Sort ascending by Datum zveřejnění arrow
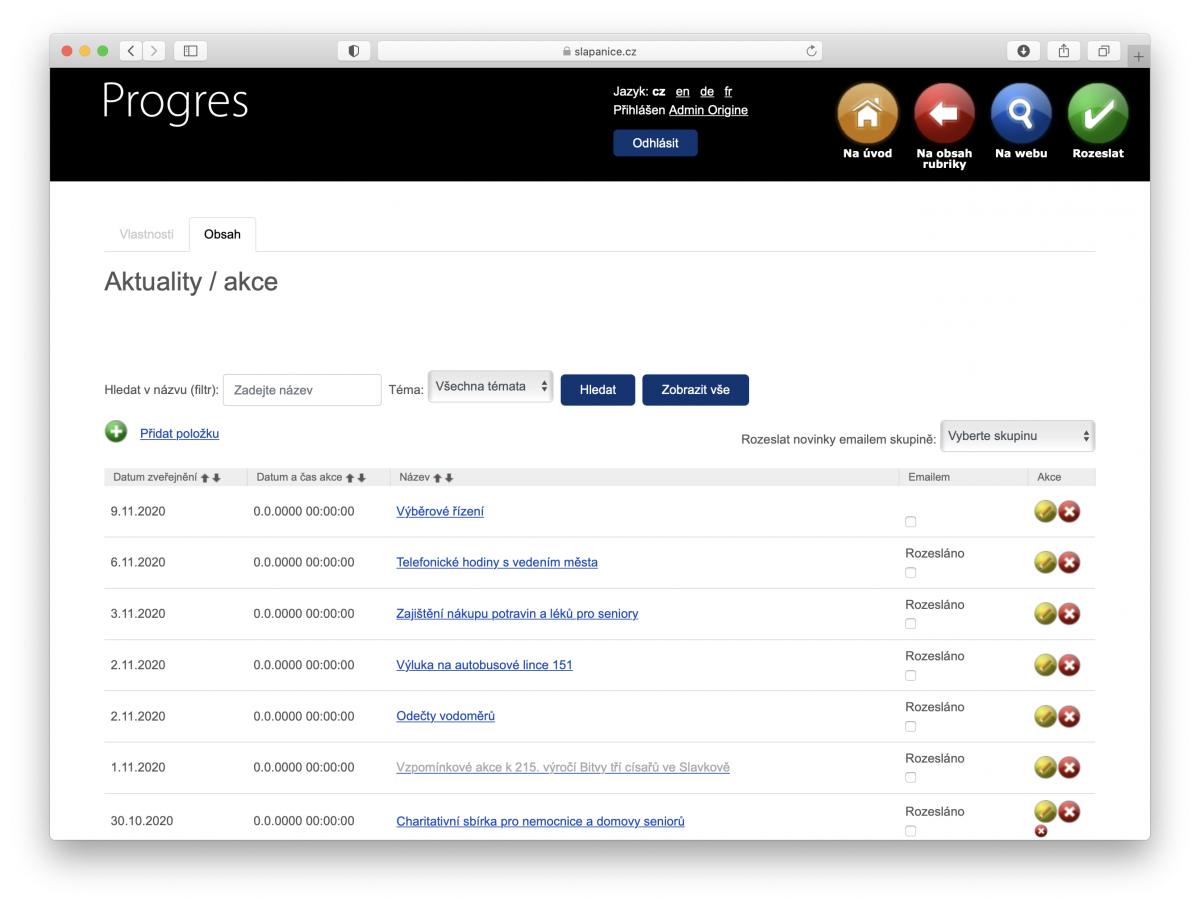The height and width of the screenshot is (906, 1200). click(204, 478)
